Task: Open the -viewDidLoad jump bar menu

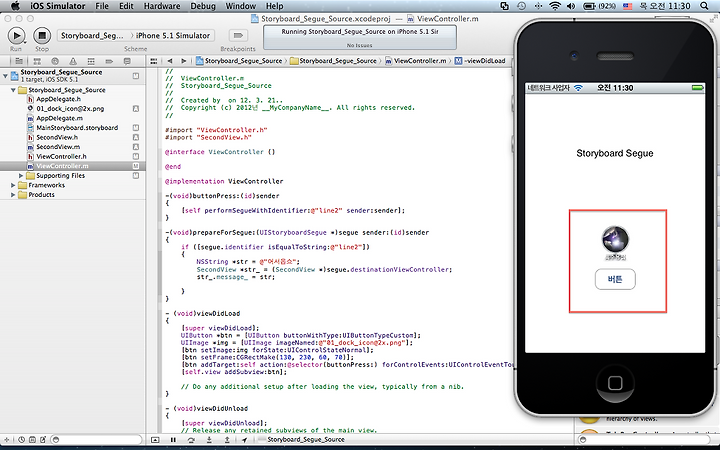Action: pos(480,61)
